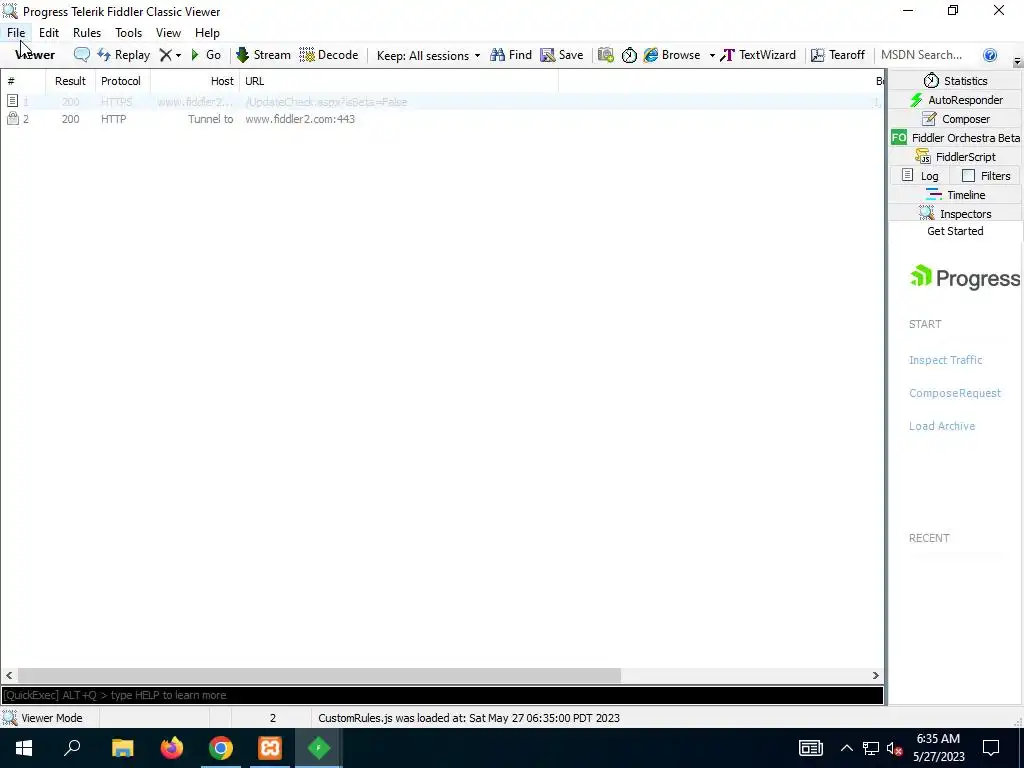Sort by the # column header
This screenshot has height=768, width=1024.
coord(23,81)
